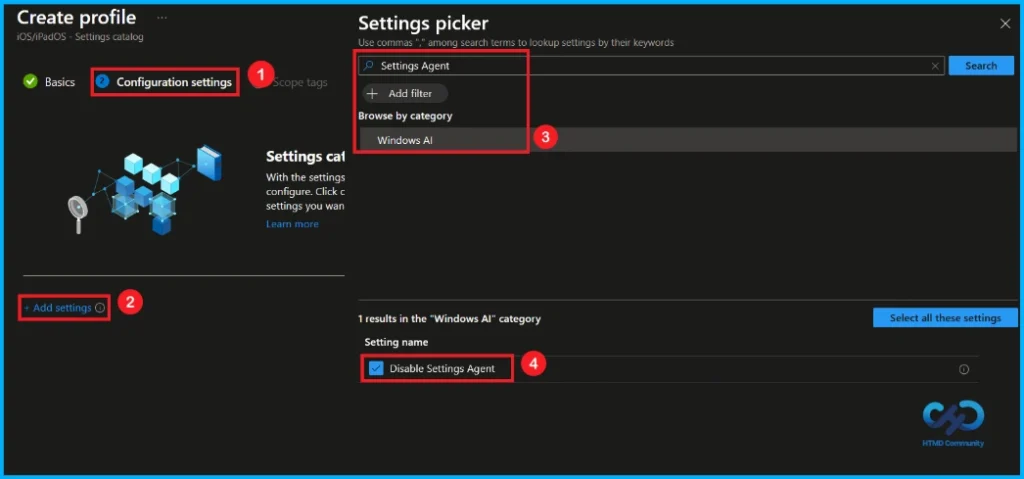Click the info icon beside Add settings
The width and height of the screenshot is (1024, 479).
point(100,308)
